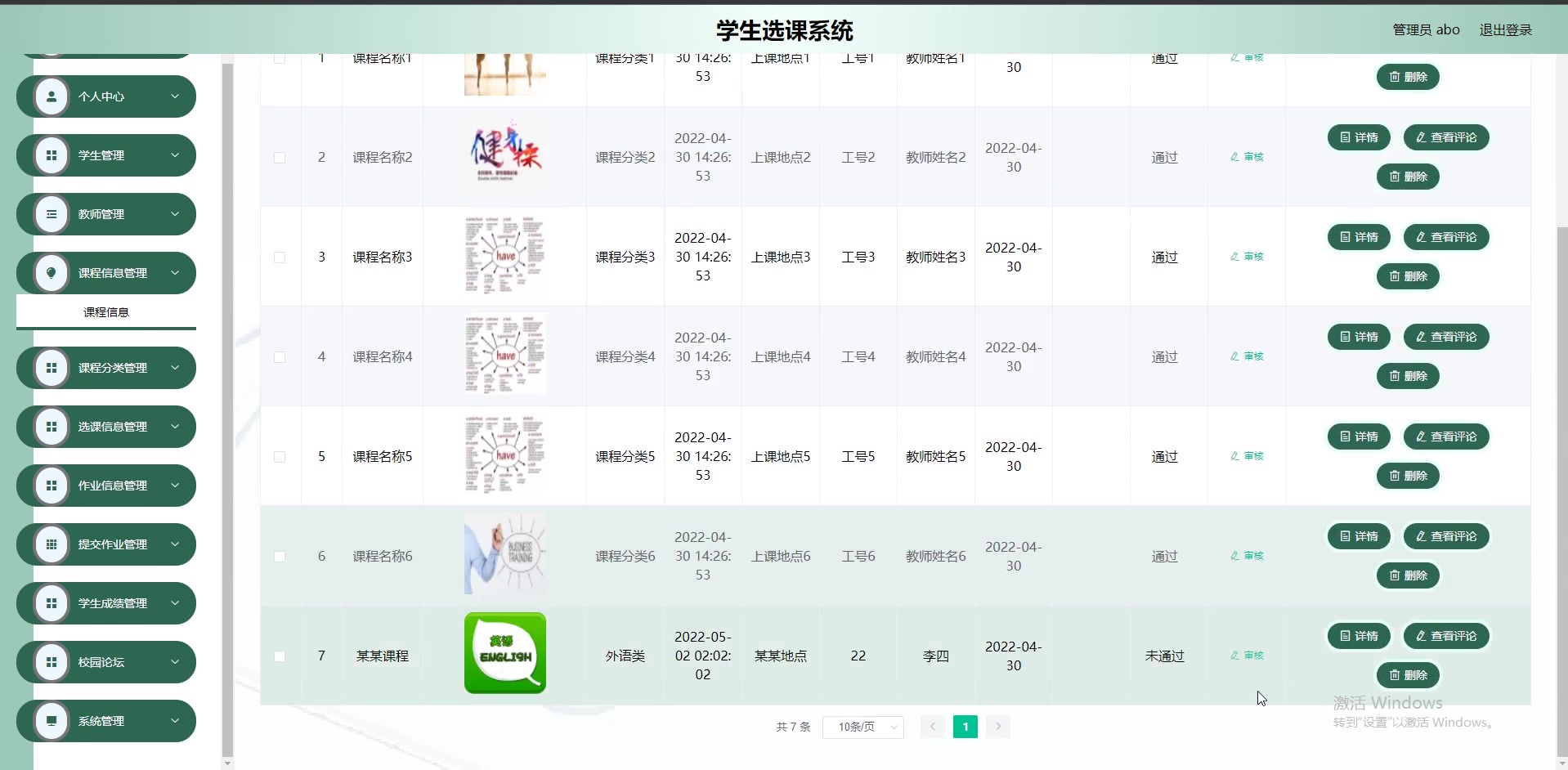Click the 系统管理 sidebar icon
The height and width of the screenshot is (770, 1568).
52,720
